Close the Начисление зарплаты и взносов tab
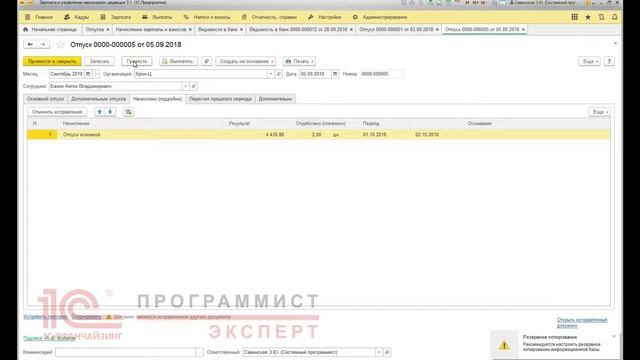 190,29
